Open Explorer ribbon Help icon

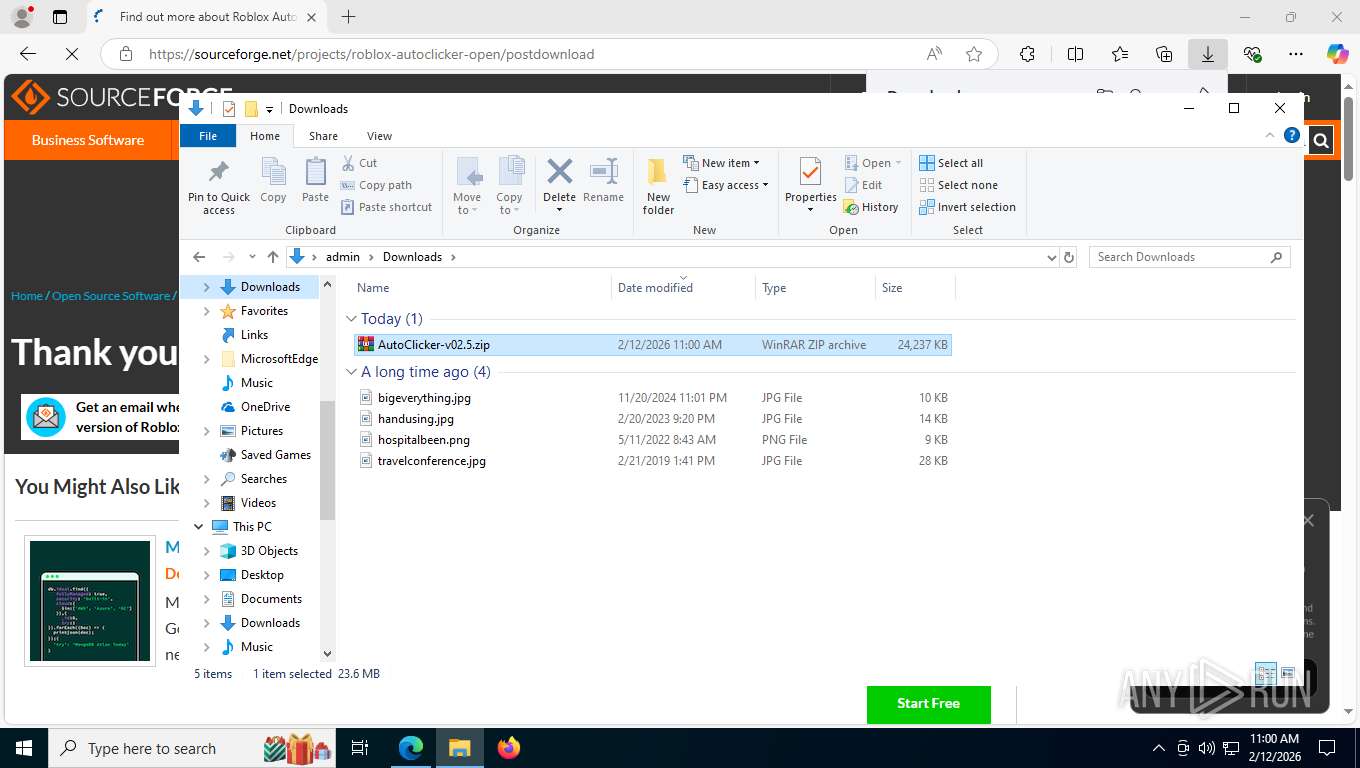point(1291,136)
